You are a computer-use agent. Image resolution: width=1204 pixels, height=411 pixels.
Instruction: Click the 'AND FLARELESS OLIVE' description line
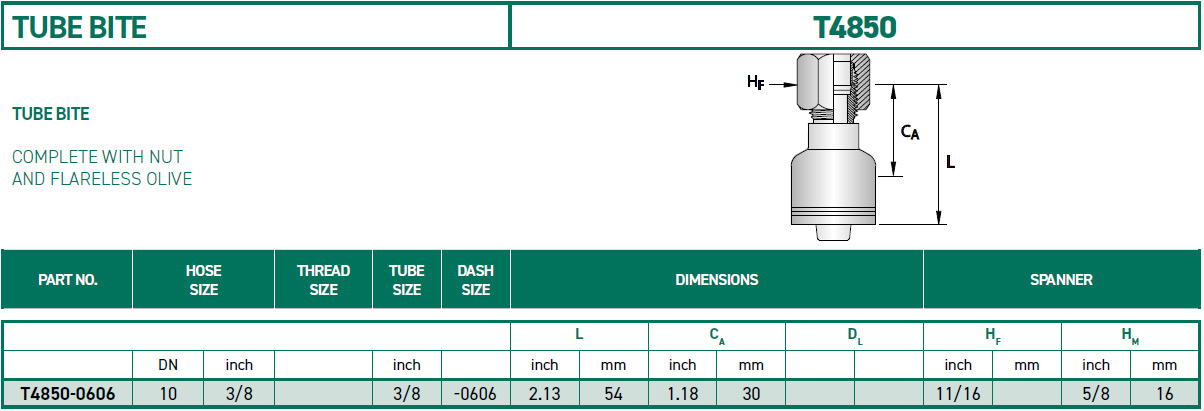102,179
